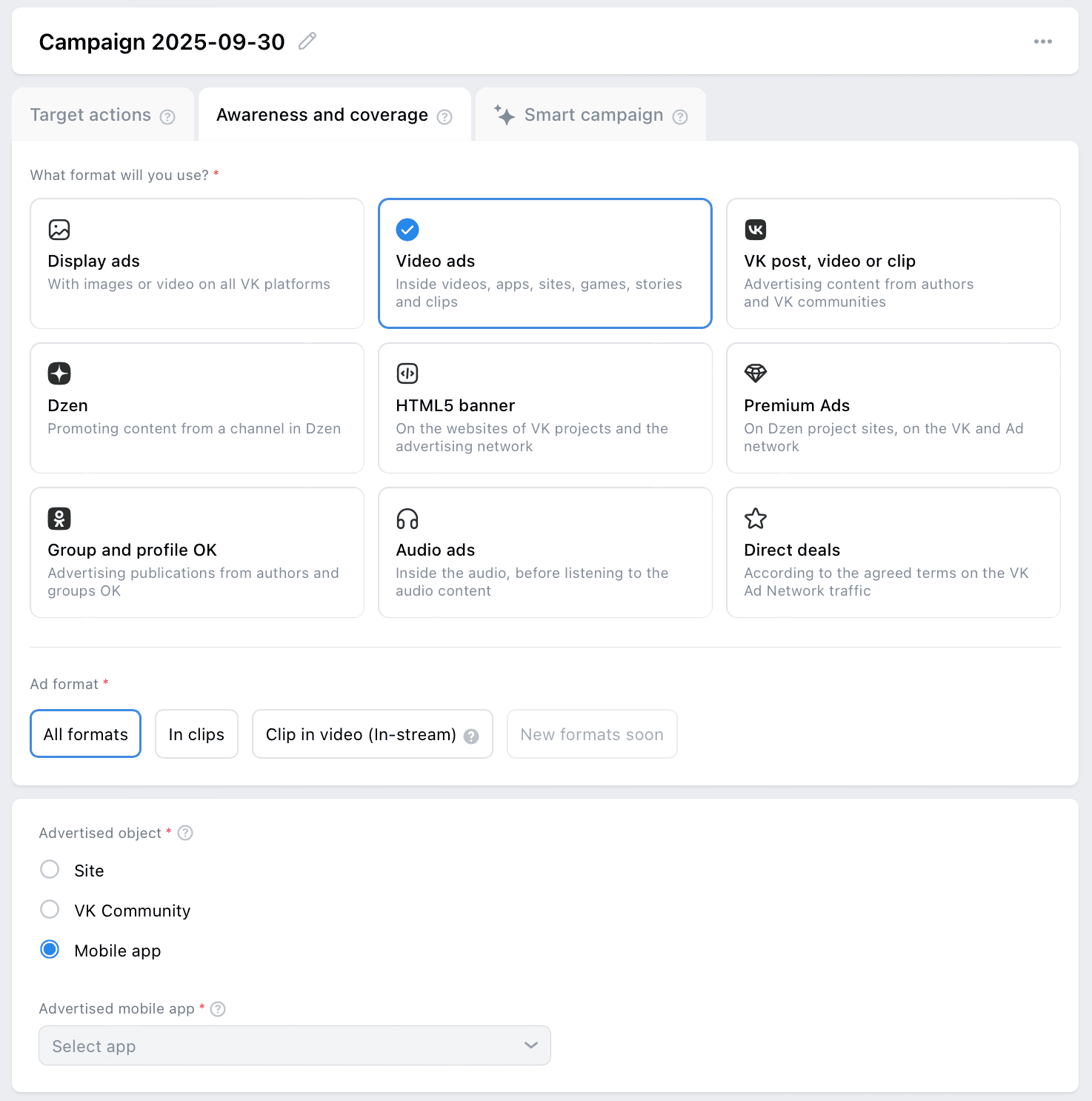Open the three-dots campaign options menu

pos(1042,41)
